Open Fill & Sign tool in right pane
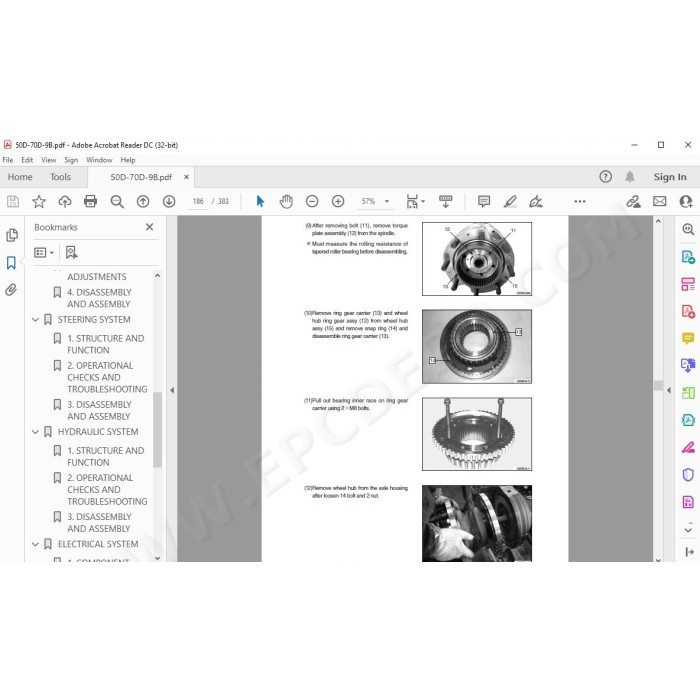Image resolution: width=700 pixels, height=700 pixels. tap(688, 447)
